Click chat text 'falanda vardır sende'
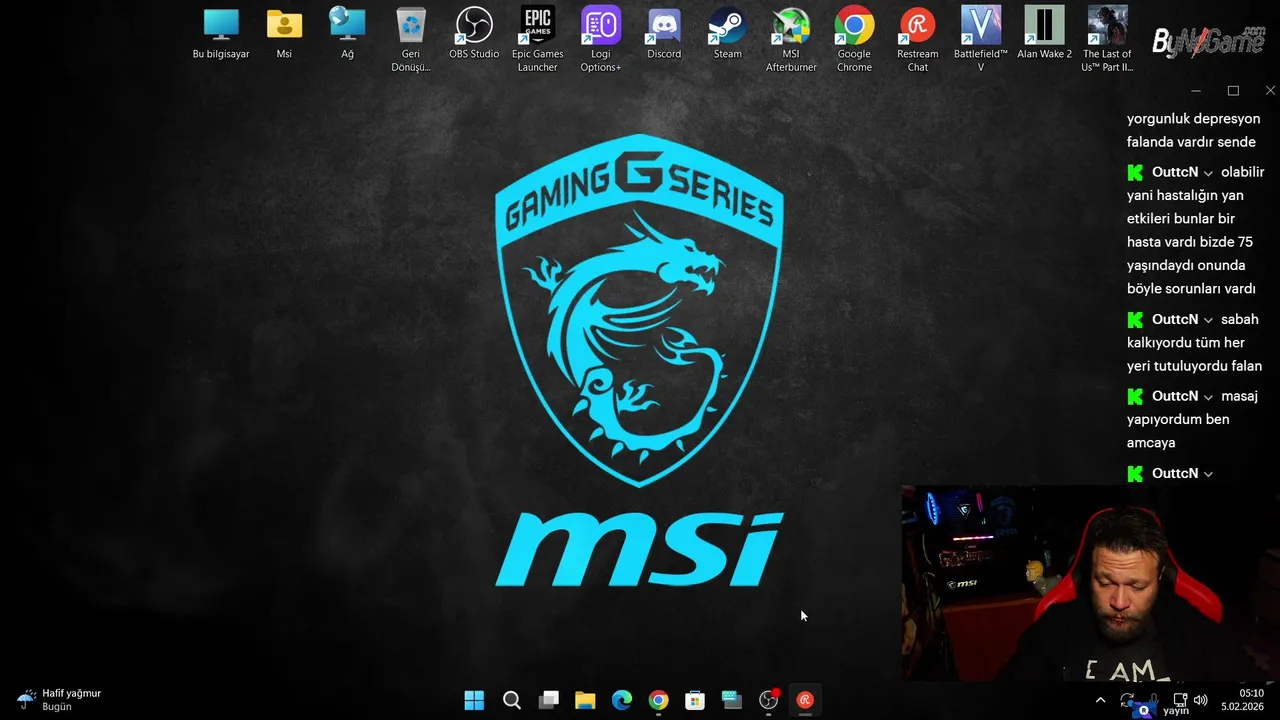The image size is (1280, 720). tap(1191, 142)
